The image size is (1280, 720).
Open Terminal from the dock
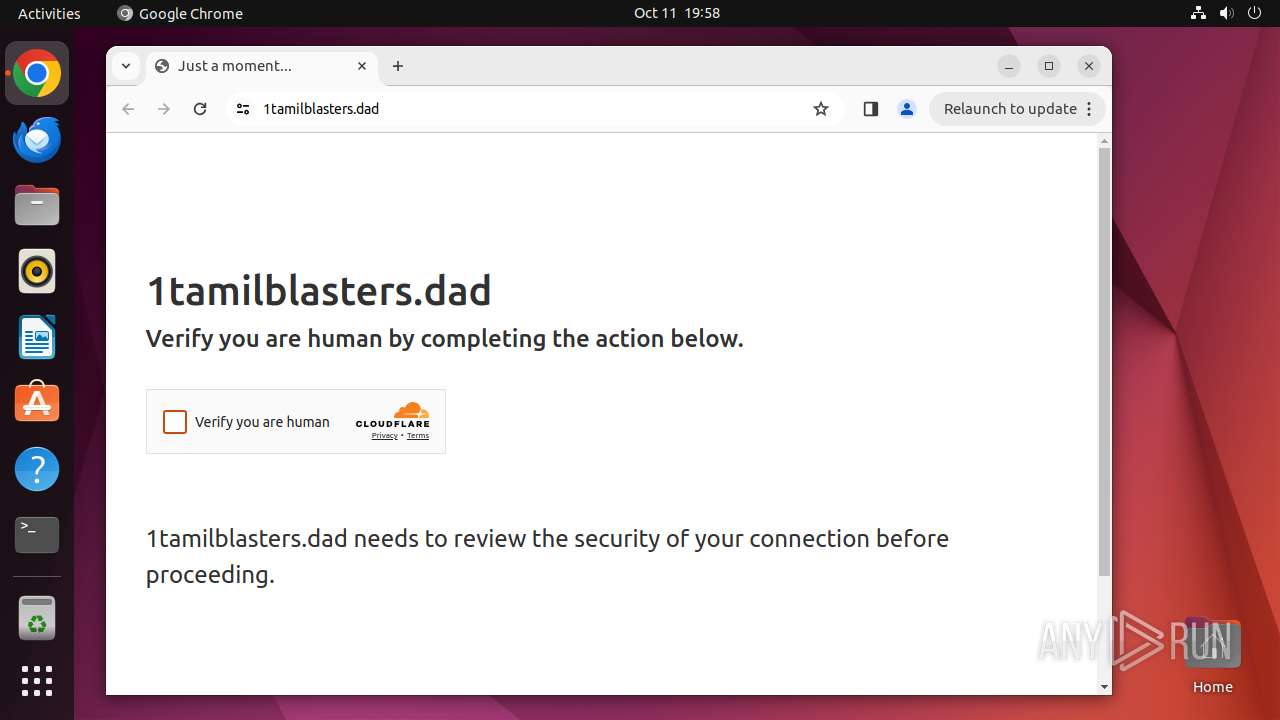coord(37,535)
